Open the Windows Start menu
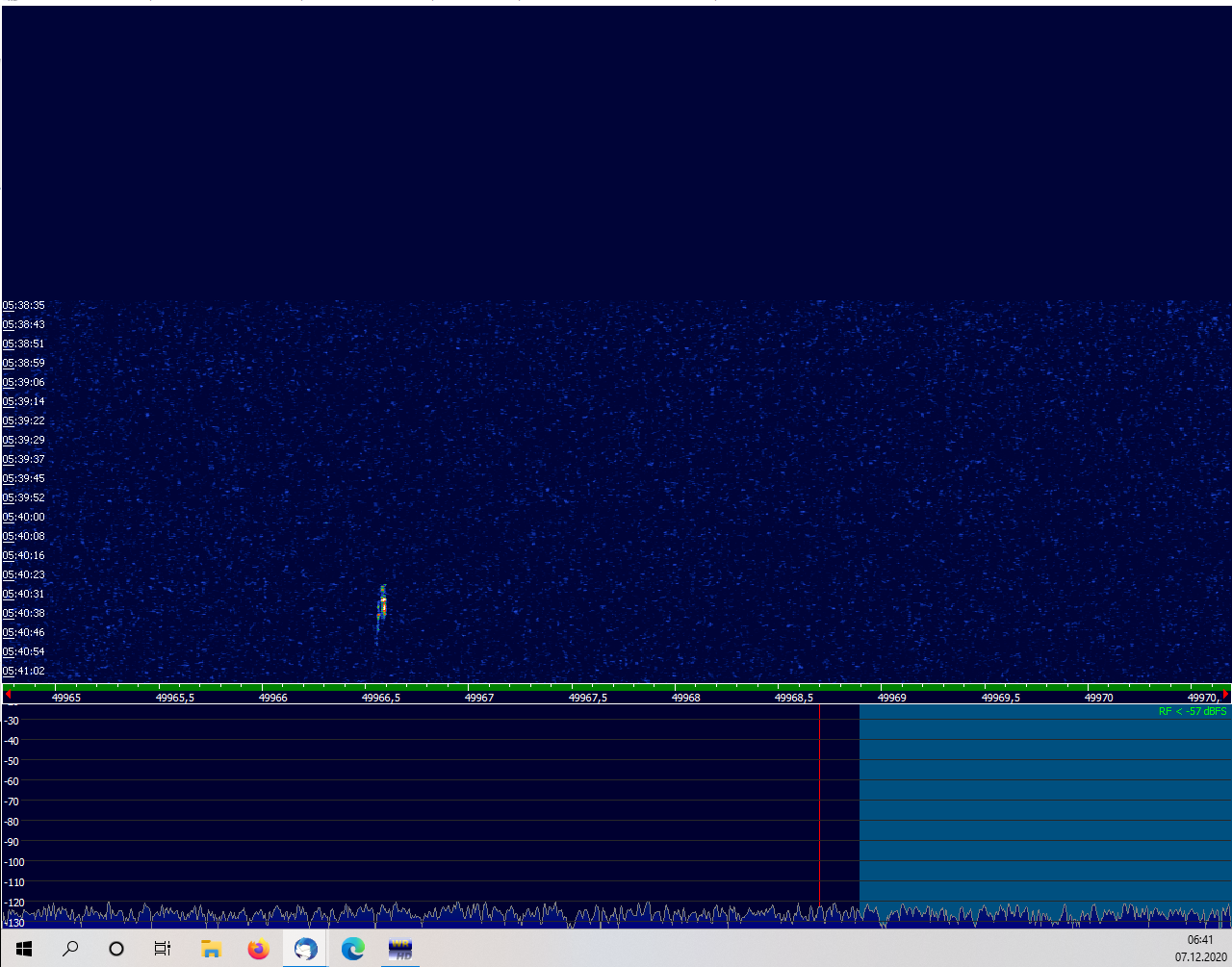This screenshot has width=1232, height=967. point(23,949)
